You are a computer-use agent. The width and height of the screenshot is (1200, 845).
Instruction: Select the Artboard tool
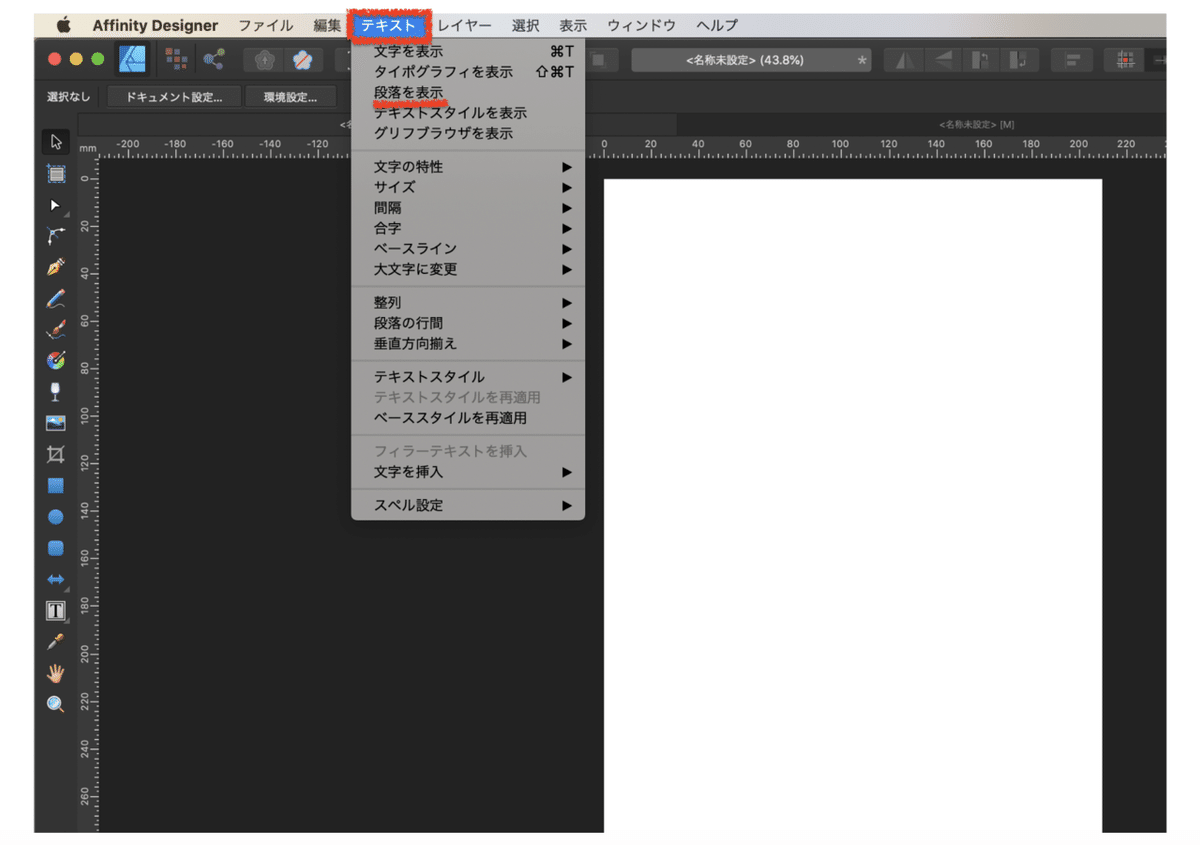point(56,173)
